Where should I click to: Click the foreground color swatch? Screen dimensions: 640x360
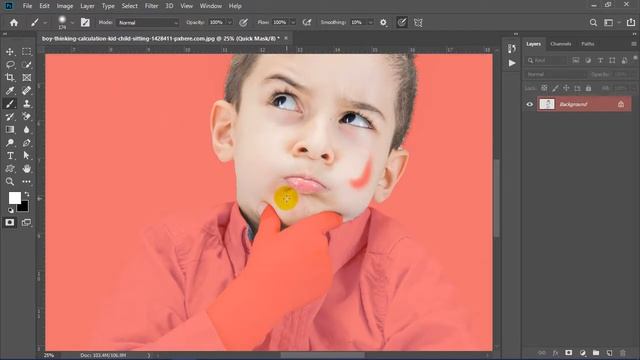pyautogui.click(x=15, y=198)
